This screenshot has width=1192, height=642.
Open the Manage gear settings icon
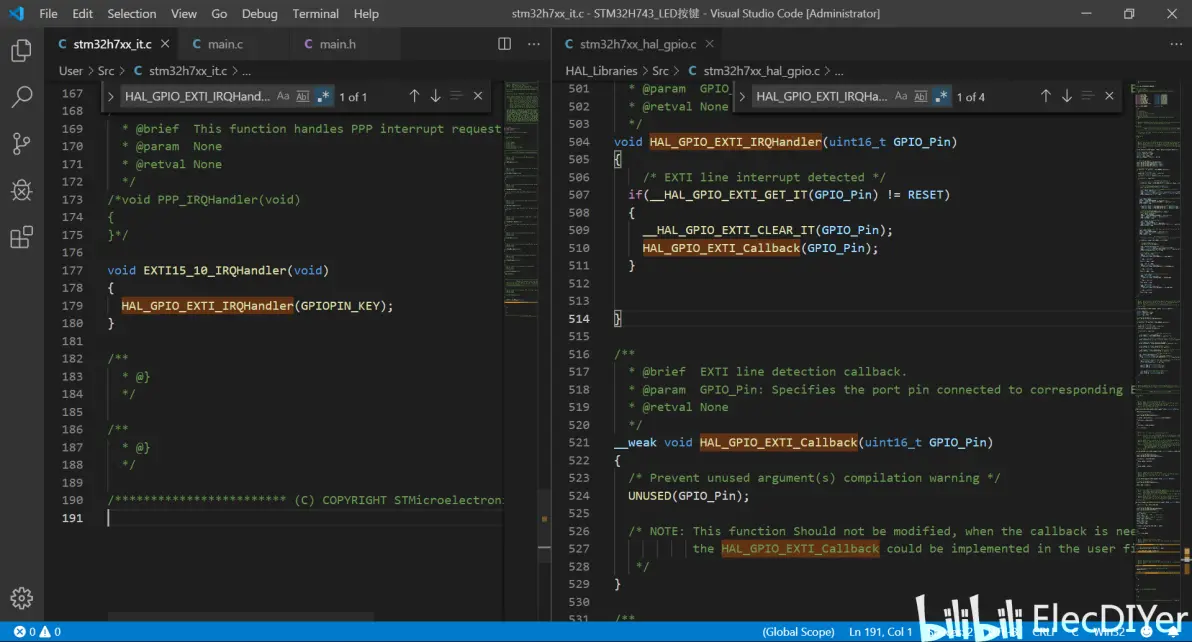point(21,598)
